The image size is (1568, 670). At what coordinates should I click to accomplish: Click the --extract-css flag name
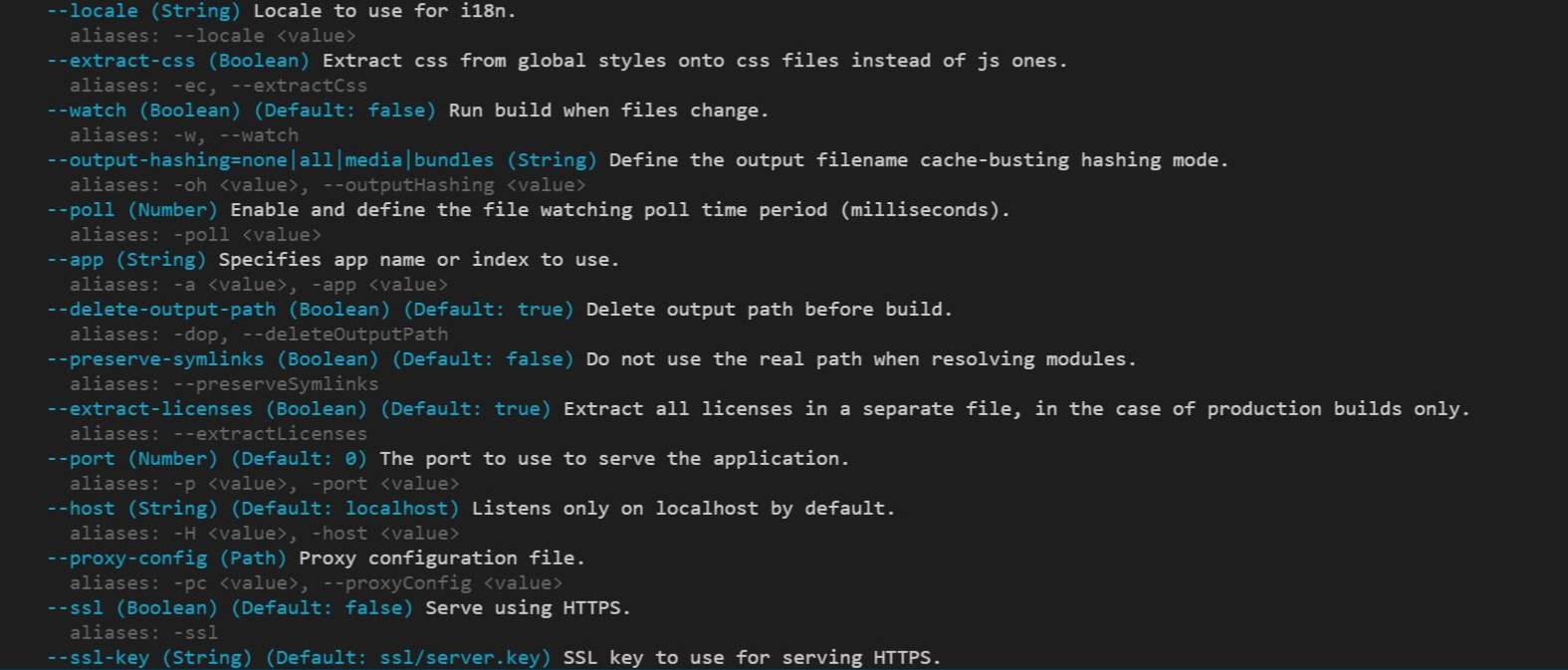[120, 61]
